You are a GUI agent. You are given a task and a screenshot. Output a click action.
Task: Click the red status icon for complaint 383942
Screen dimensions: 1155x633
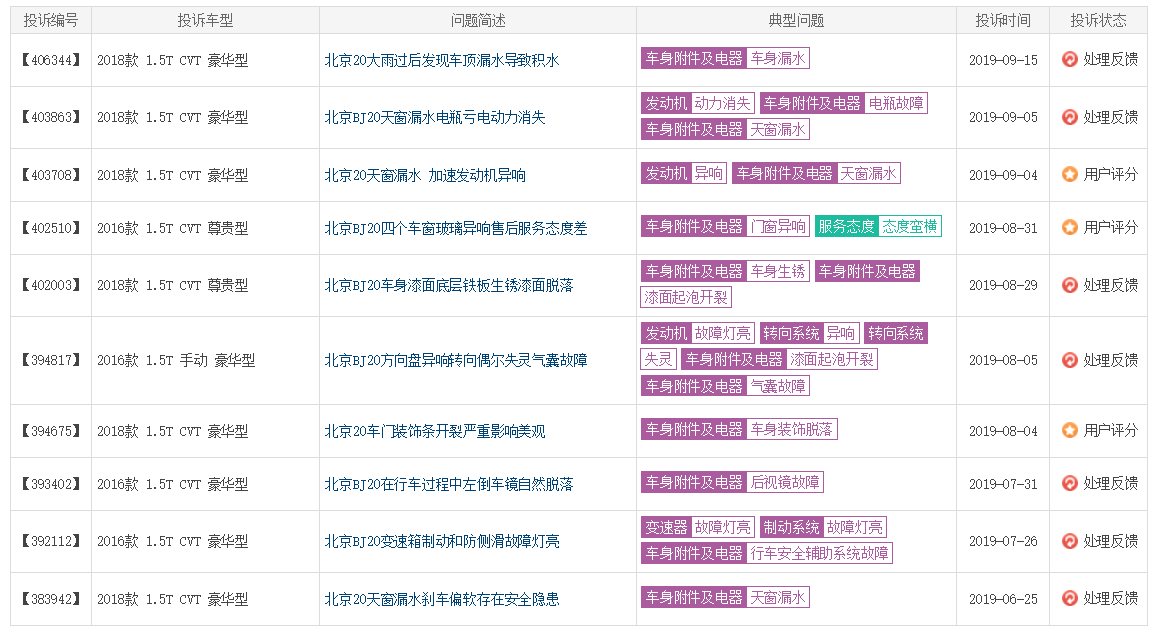click(x=1070, y=598)
